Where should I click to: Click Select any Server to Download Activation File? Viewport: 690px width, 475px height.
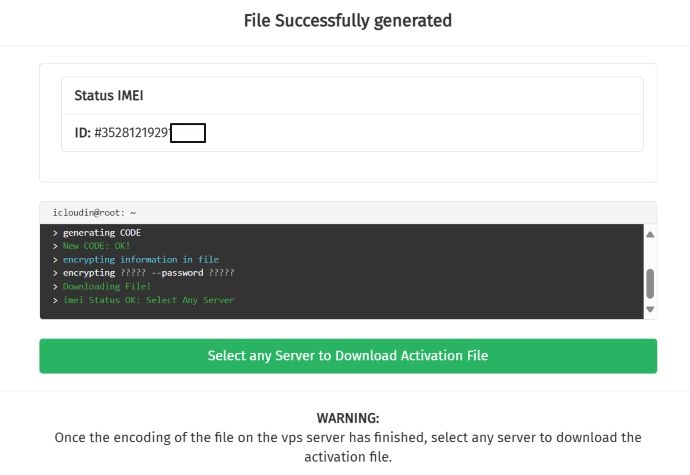coord(348,356)
